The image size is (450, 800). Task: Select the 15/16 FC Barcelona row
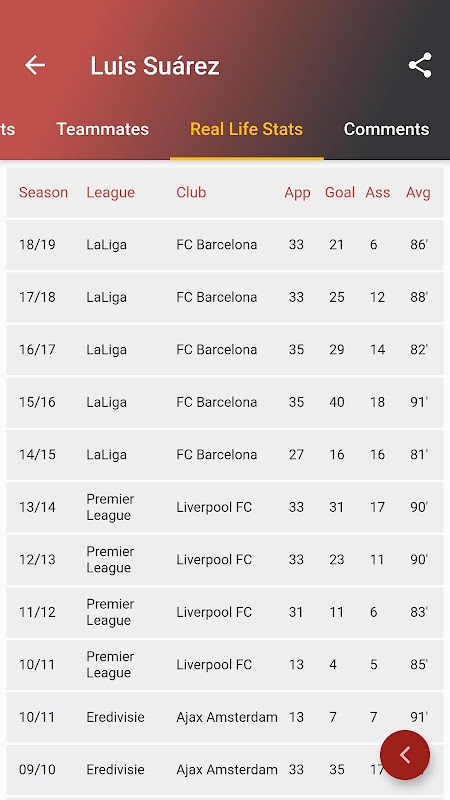coord(225,402)
